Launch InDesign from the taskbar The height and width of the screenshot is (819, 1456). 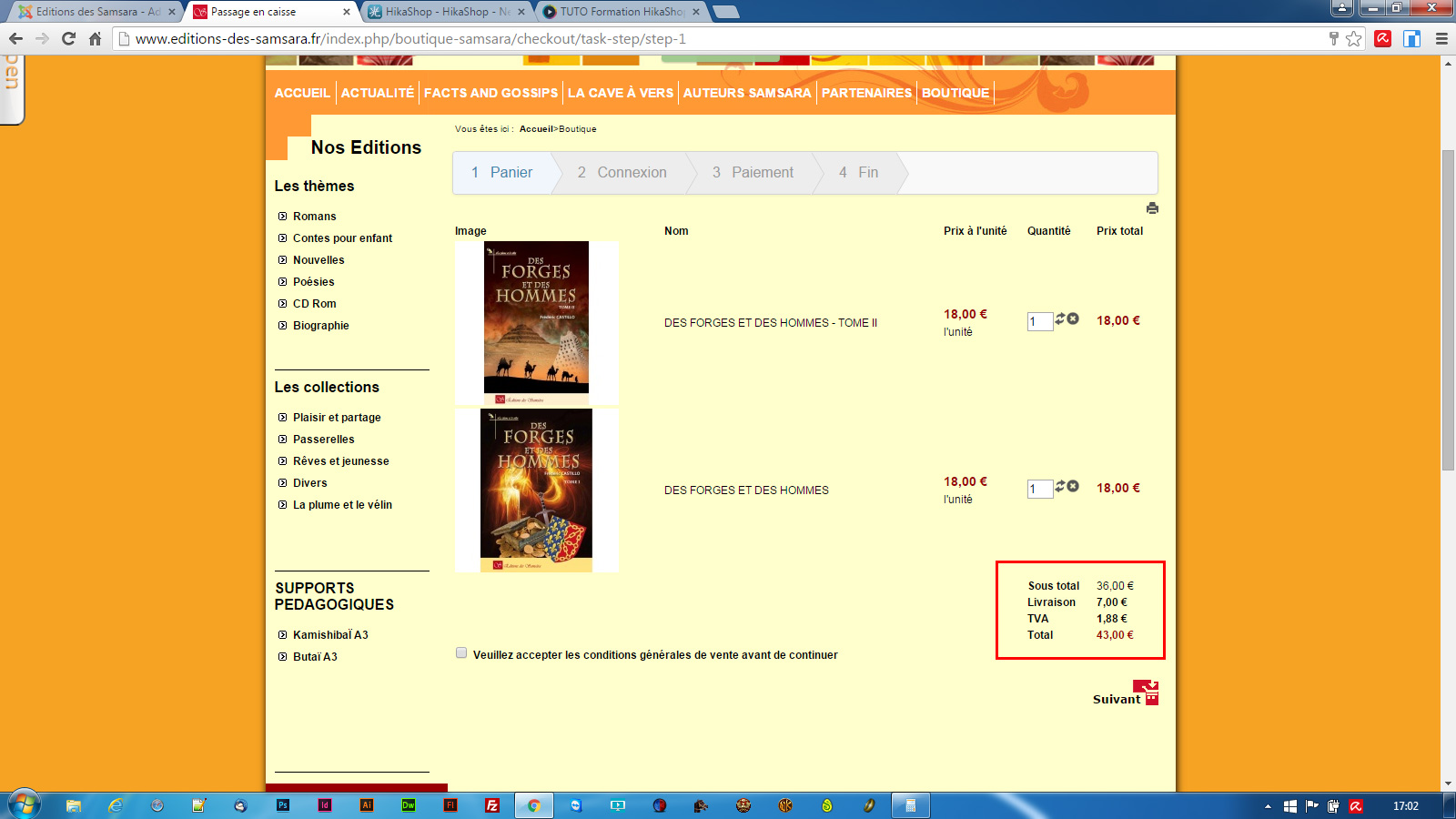(325, 805)
